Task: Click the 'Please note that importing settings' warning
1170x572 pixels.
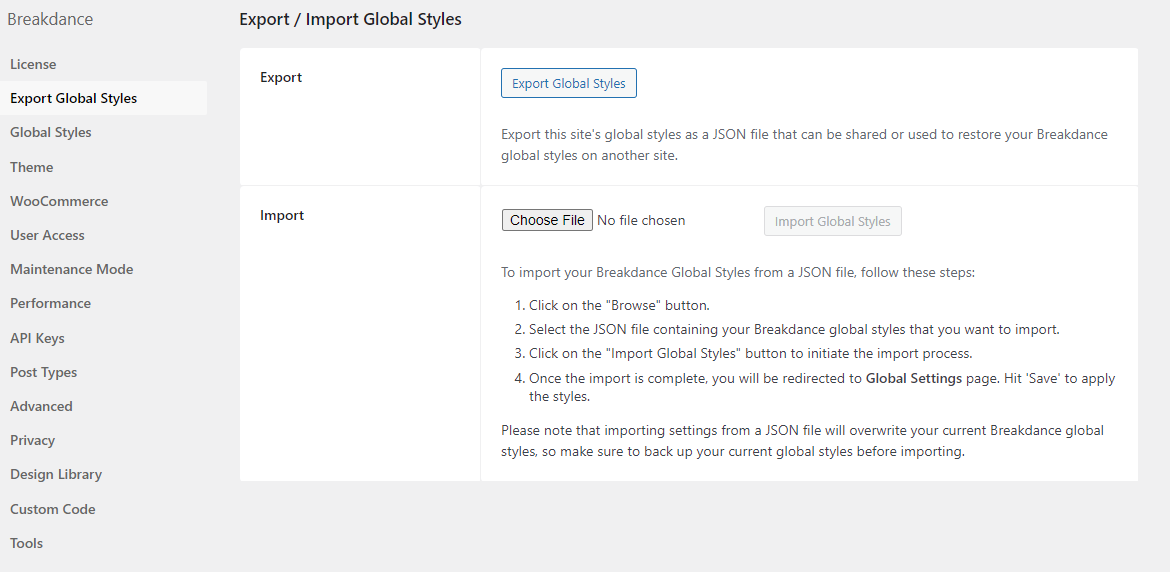Action: tap(802, 441)
